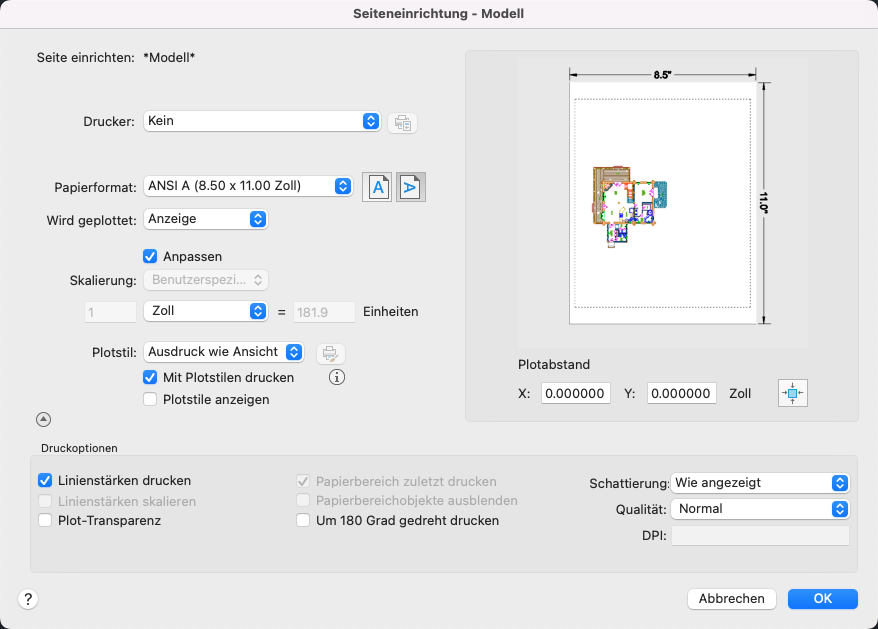The height and width of the screenshot is (629, 878).
Task: Check Um 180 Grad gedreht drucken
Action: tap(304, 520)
